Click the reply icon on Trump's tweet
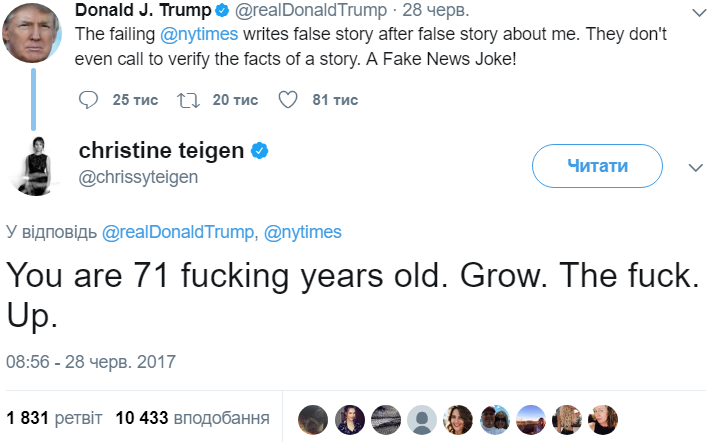The height and width of the screenshot is (442, 728). click(x=89, y=99)
